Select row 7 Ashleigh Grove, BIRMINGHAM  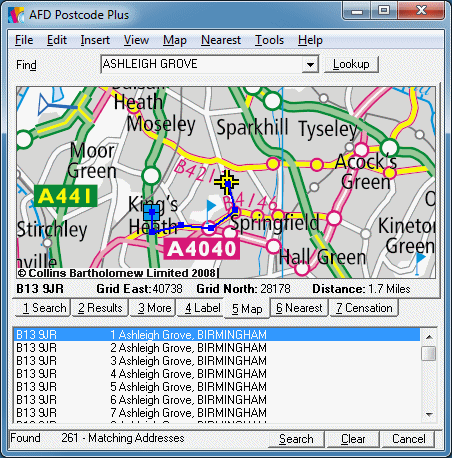[217, 413]
